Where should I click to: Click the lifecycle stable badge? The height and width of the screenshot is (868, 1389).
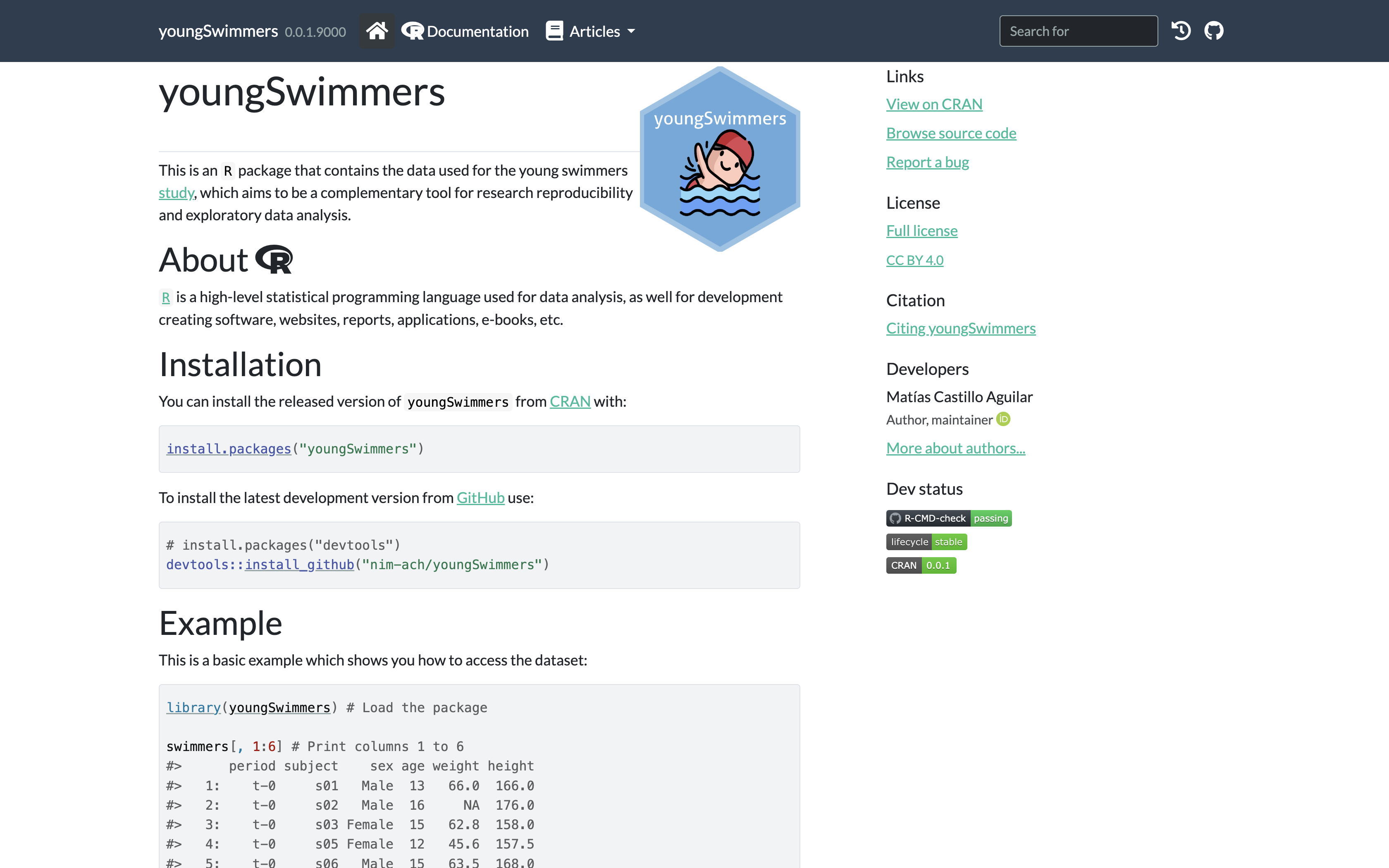coord(926,542)
